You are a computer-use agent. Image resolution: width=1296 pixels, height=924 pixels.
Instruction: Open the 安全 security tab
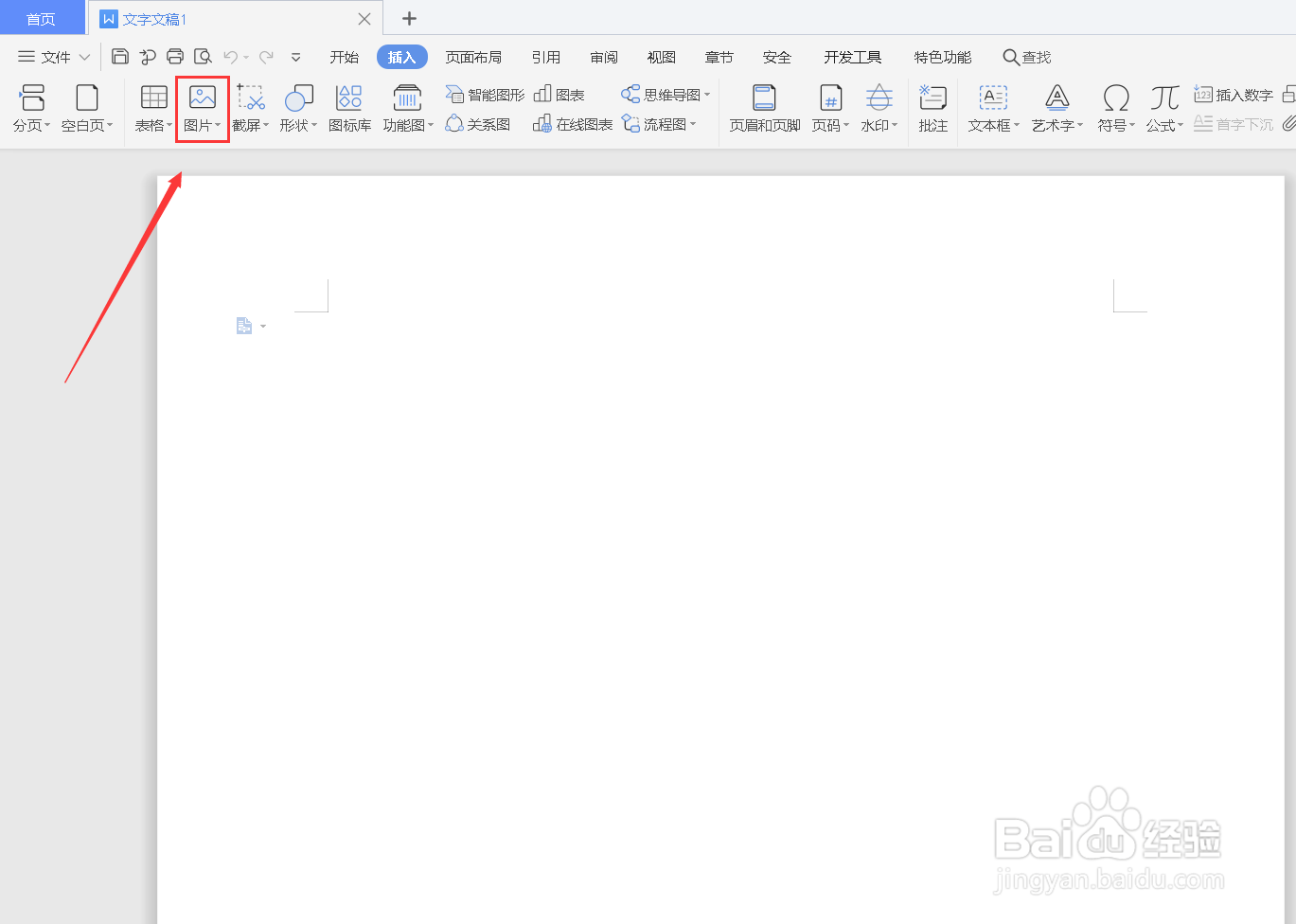click(777, 57)
